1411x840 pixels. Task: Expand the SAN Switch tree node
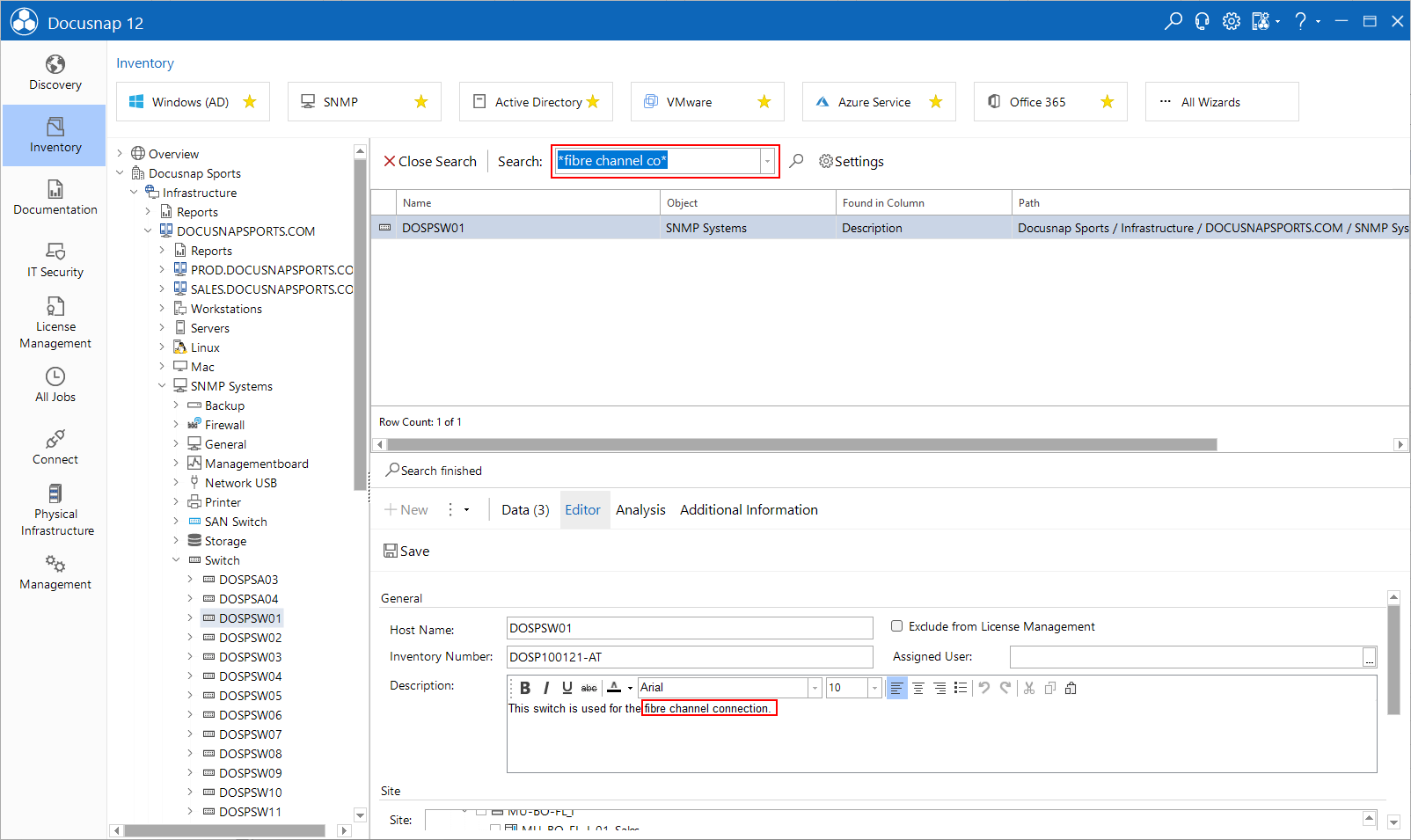click(176, 521)
